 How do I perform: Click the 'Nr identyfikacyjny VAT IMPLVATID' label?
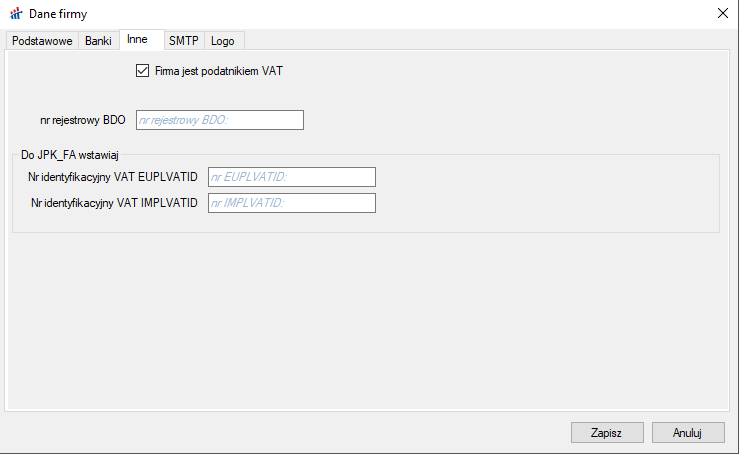pos(114,203)
